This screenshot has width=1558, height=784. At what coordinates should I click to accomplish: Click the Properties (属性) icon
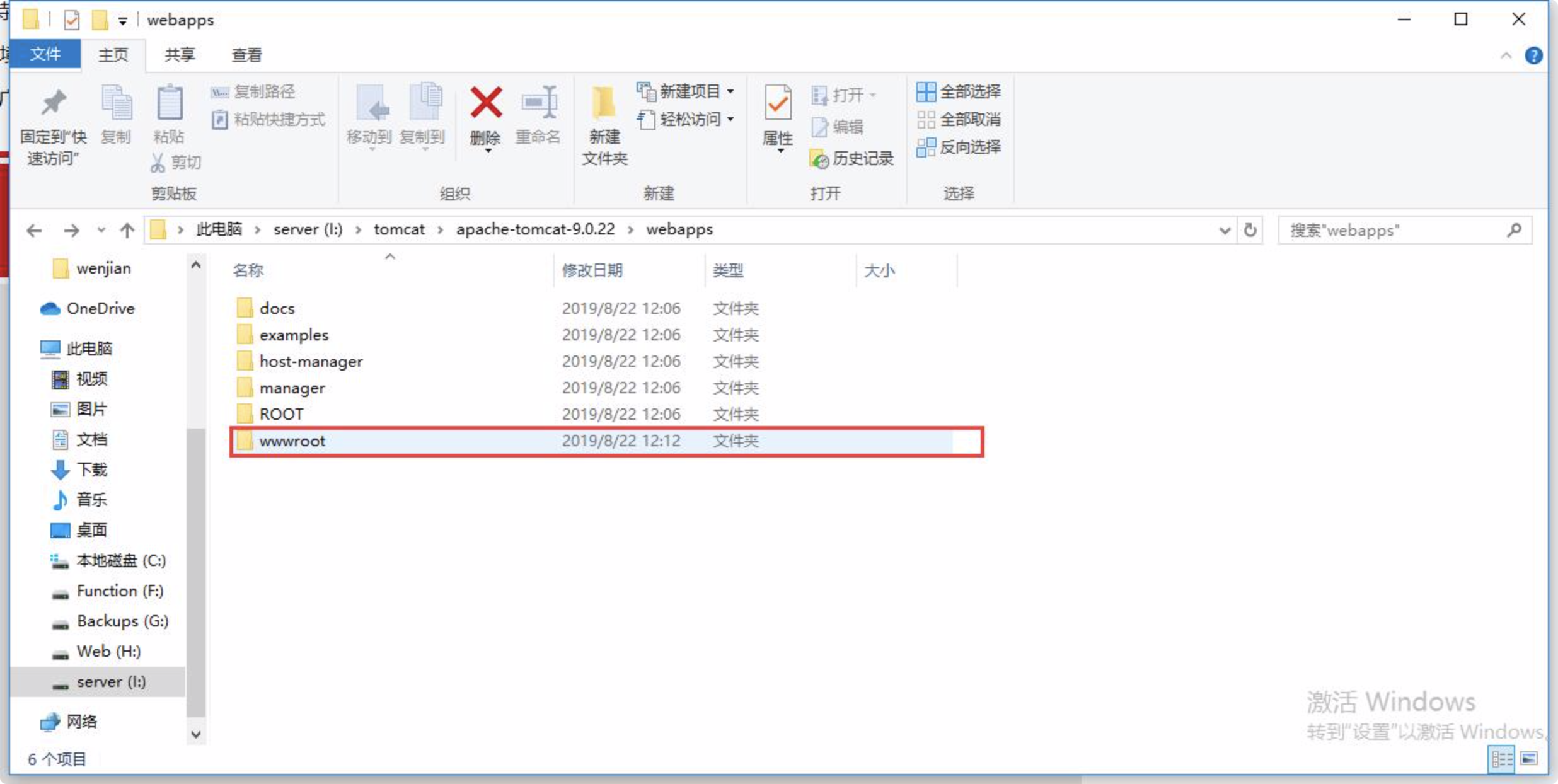(778, 103)
